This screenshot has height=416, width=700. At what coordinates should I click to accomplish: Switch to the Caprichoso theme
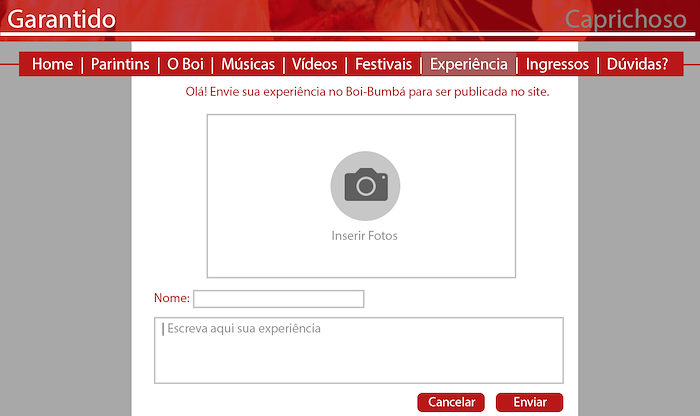(x=625, y=20)
